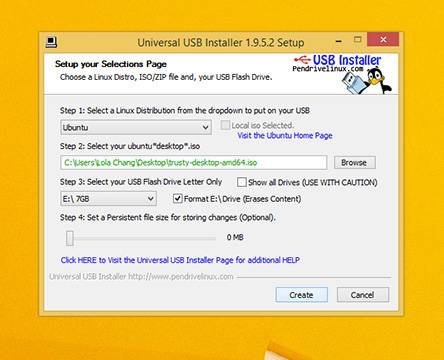Click the installer app icon in title bar

click(x=51, y=42)
